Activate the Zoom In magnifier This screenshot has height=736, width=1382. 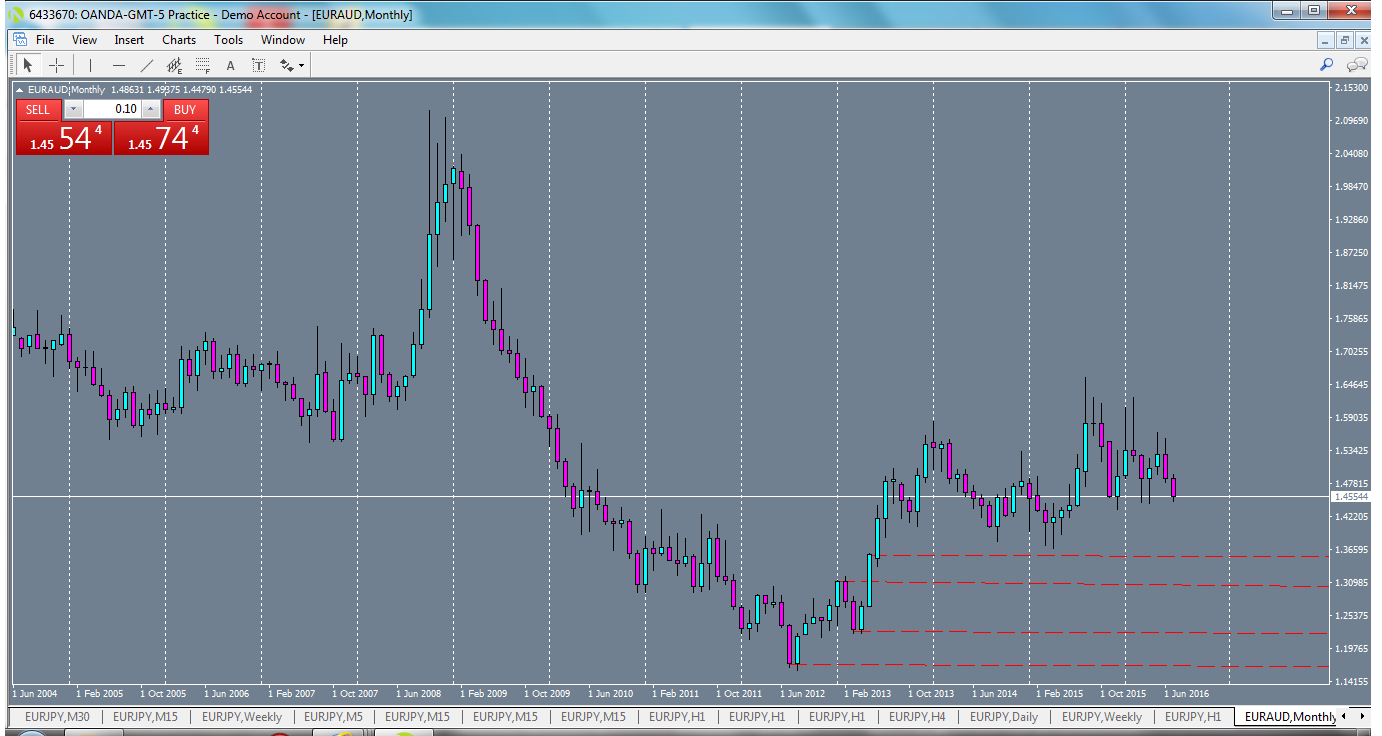coord(1326,64)
